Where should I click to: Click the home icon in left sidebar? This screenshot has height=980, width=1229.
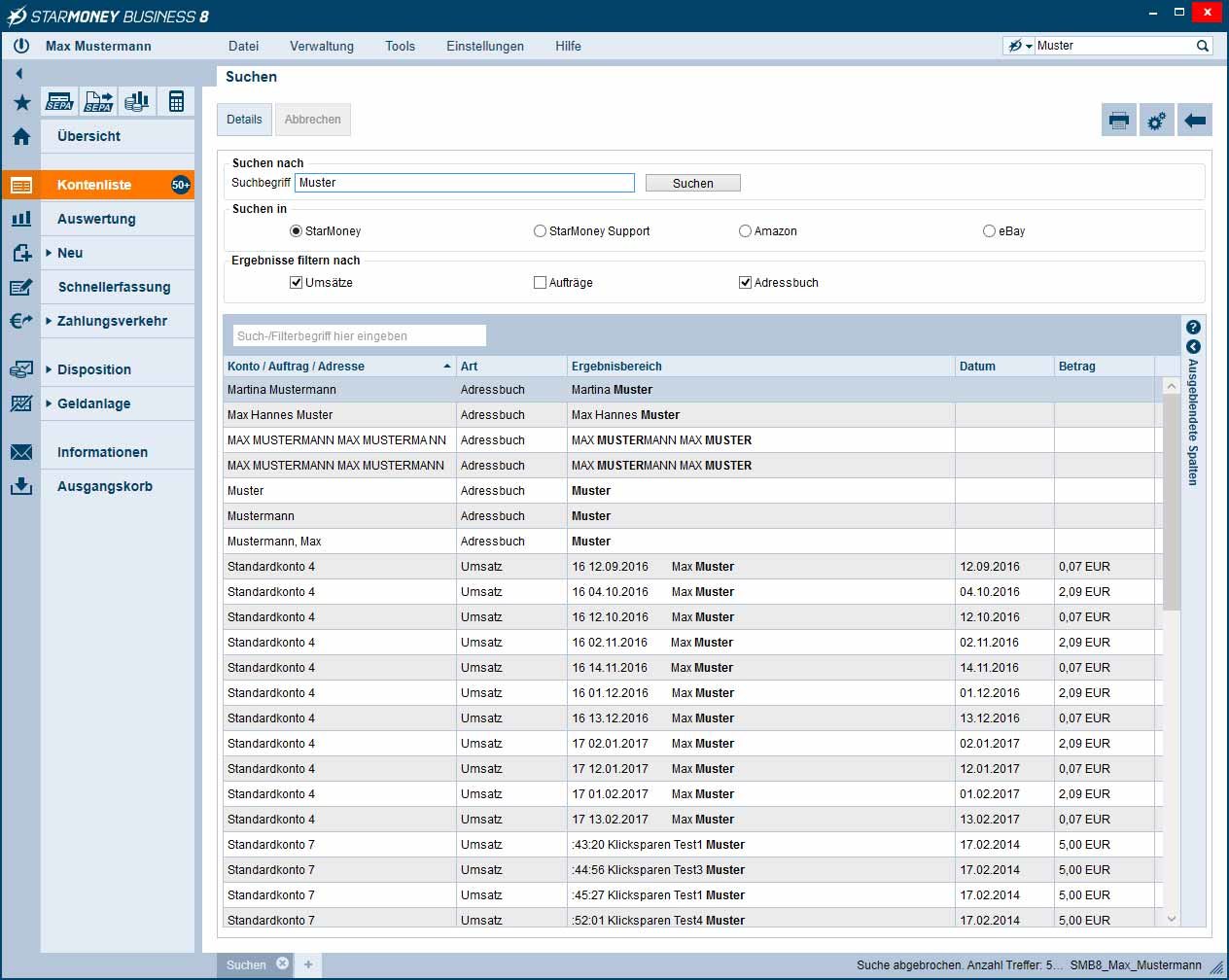[21, 137]
